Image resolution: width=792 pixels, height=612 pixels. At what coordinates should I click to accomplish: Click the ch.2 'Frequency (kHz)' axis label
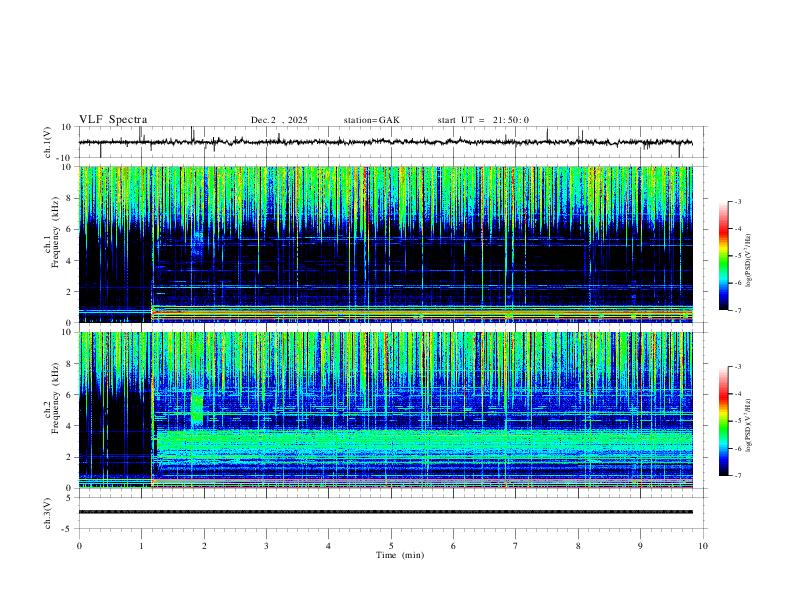pyautogui.click(x=55, y=397)
